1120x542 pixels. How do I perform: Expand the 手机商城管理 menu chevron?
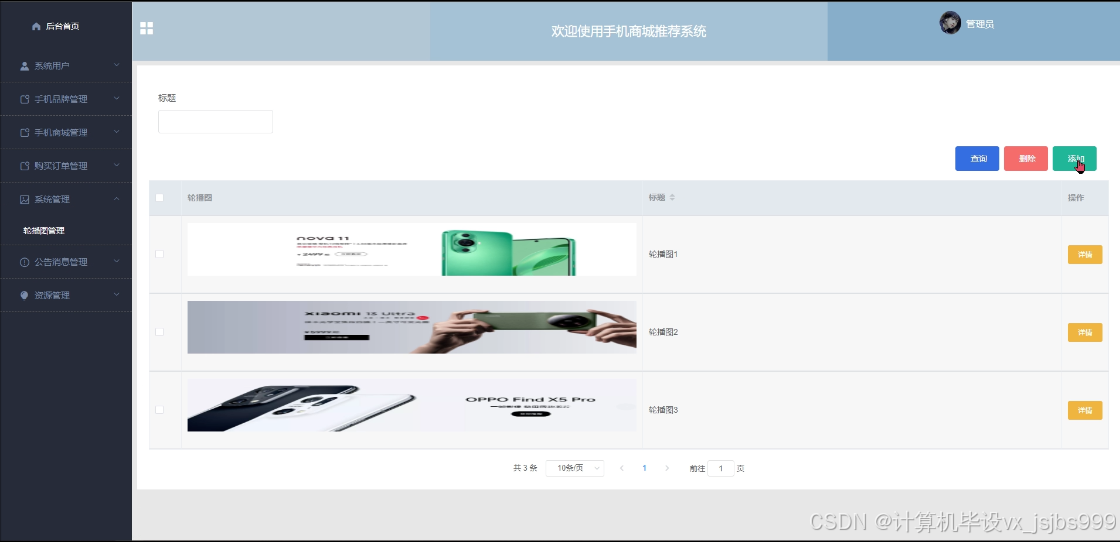116,132
